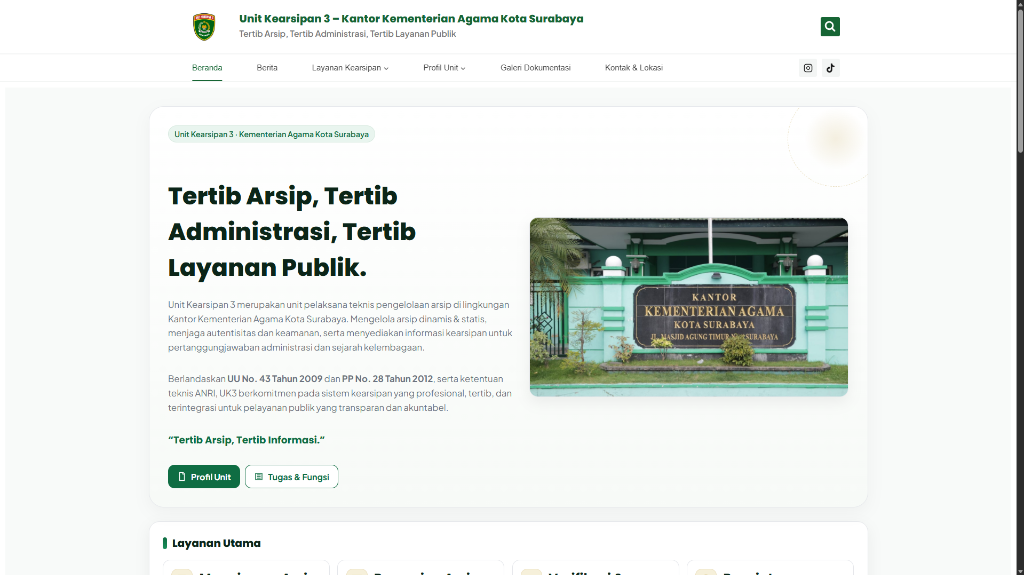Image resolution: width=1024 pixels, height=575 pixels.
Task: Click the office building photo
Action: (x=688, y=307)
